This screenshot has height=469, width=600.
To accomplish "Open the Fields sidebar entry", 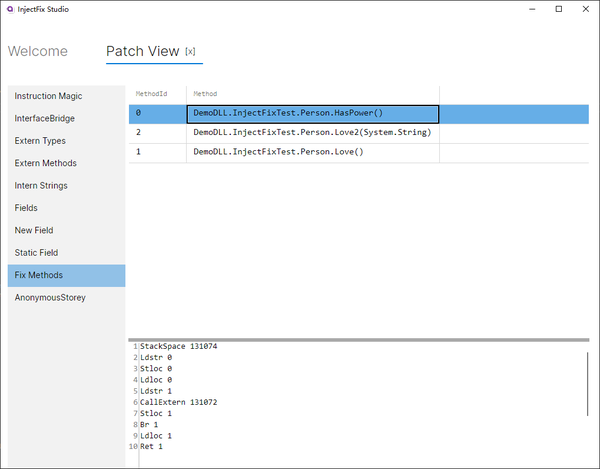I will tap(26, 208).
